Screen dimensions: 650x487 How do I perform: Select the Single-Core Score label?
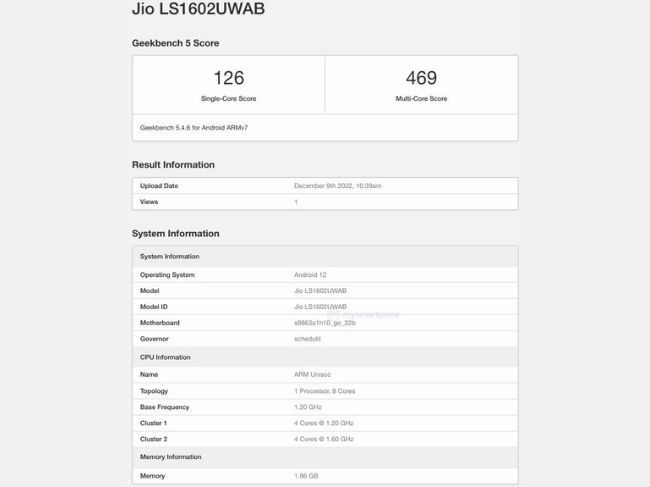coord(229,99)
